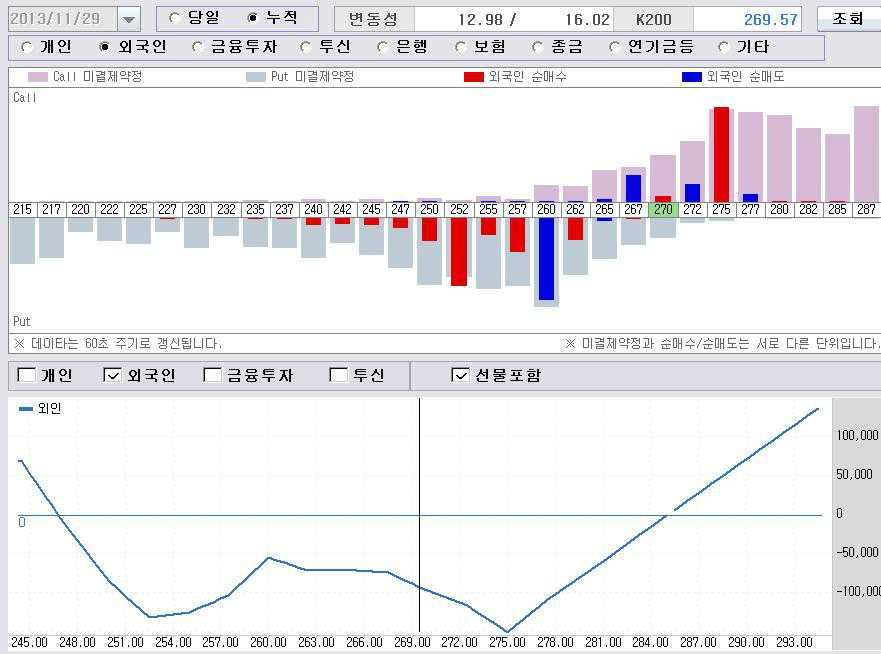Image resolution: width=881 pixels, height=654 pixels.
Task: Choose the 금융투자 radio option
Action: pyautogui.click(x=197, y=47)
